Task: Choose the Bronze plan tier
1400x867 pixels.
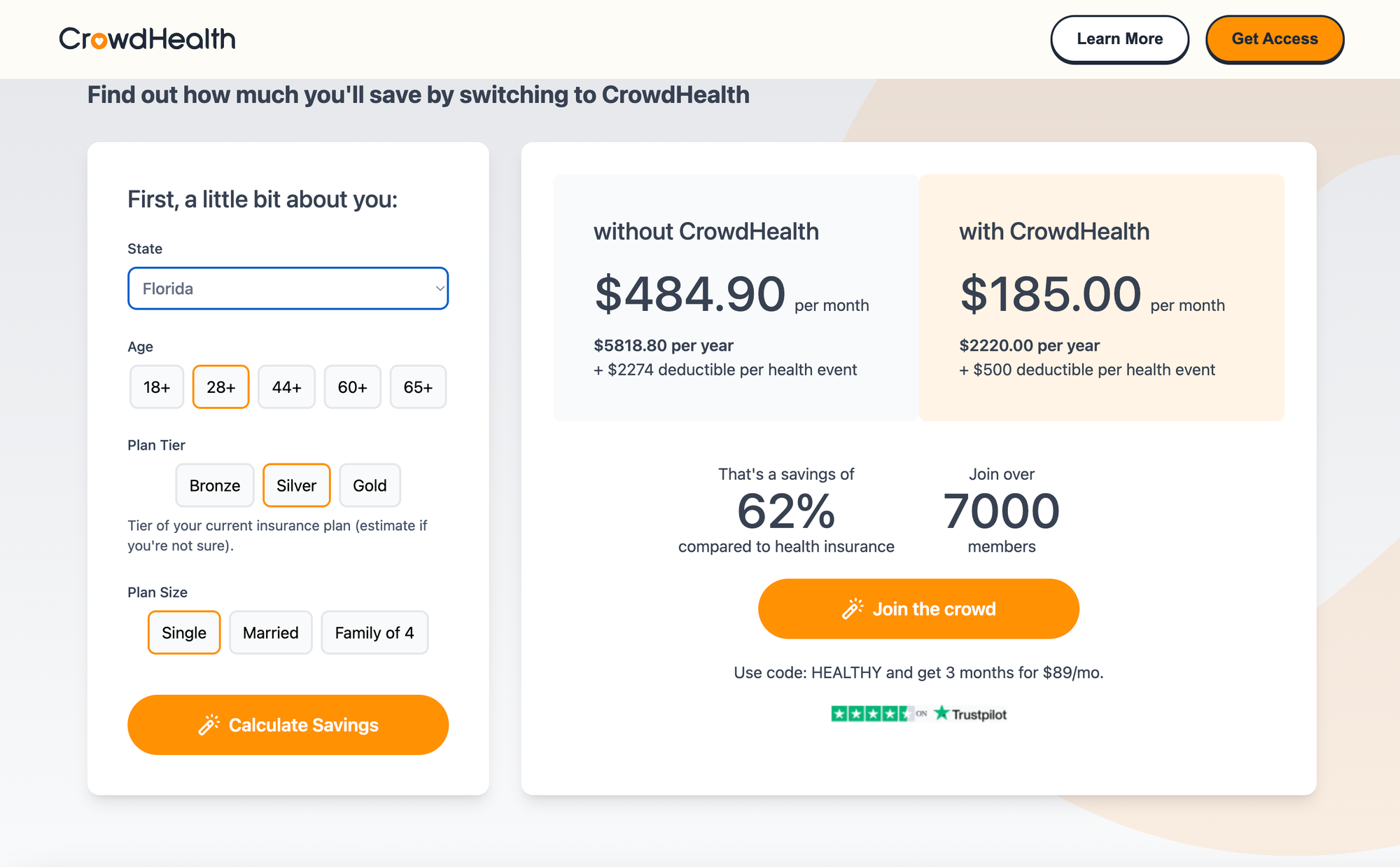Action: point(214,485)
